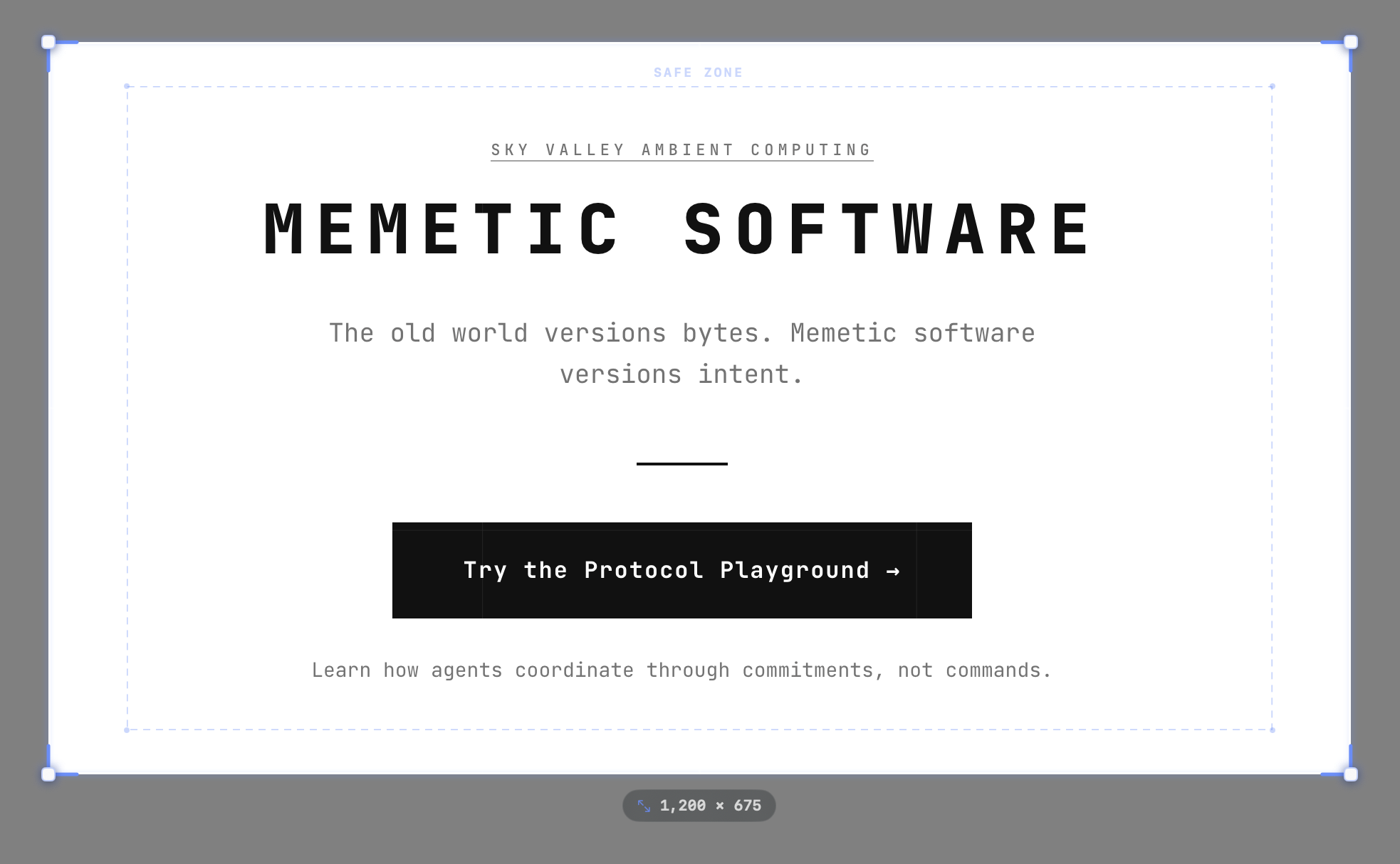The width and height of the screenshot is (1400, 864).
Task: Click the bottom-left frame resize handle
Action: pyautogui.click(x=48, y=774)
